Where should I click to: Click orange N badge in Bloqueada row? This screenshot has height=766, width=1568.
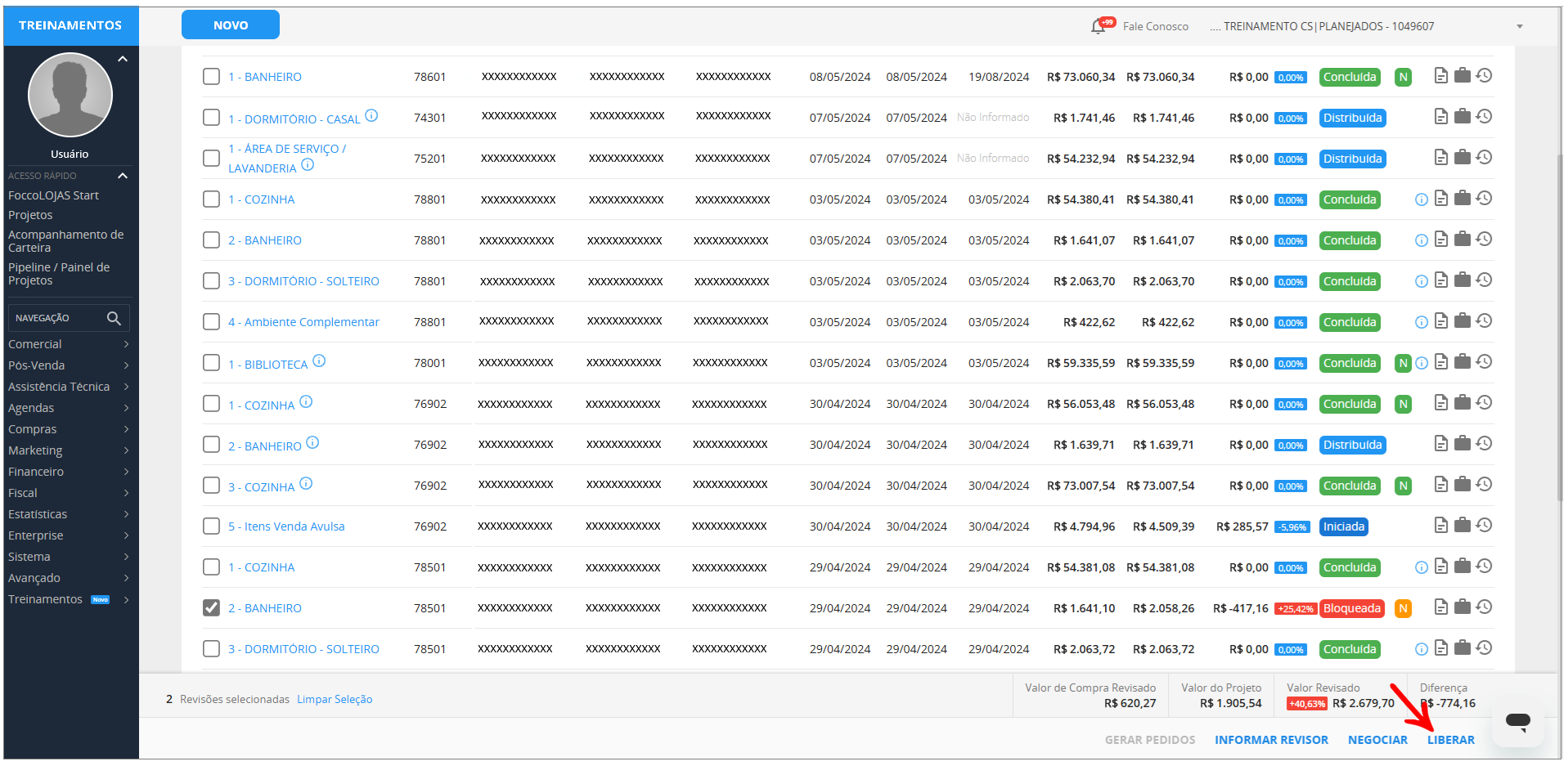1404,609
